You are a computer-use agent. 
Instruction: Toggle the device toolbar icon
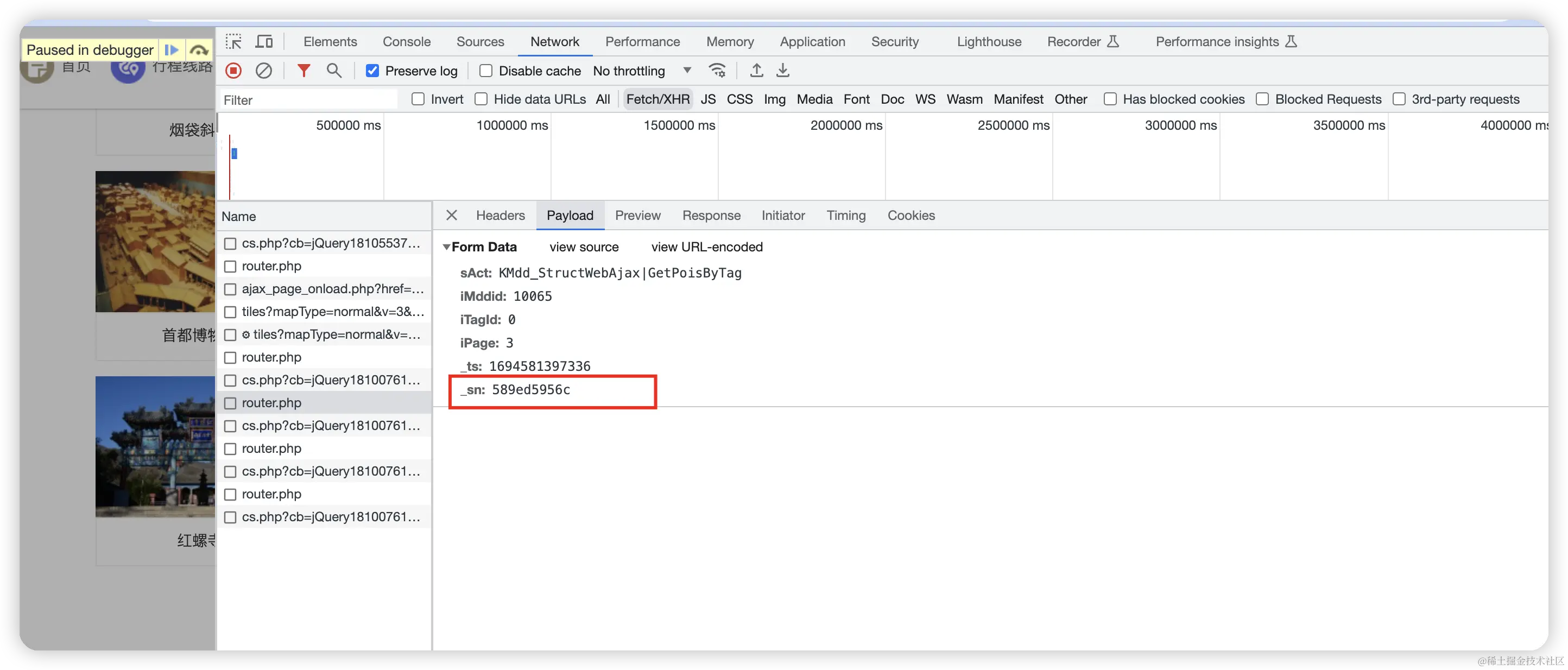coord(264,41)
